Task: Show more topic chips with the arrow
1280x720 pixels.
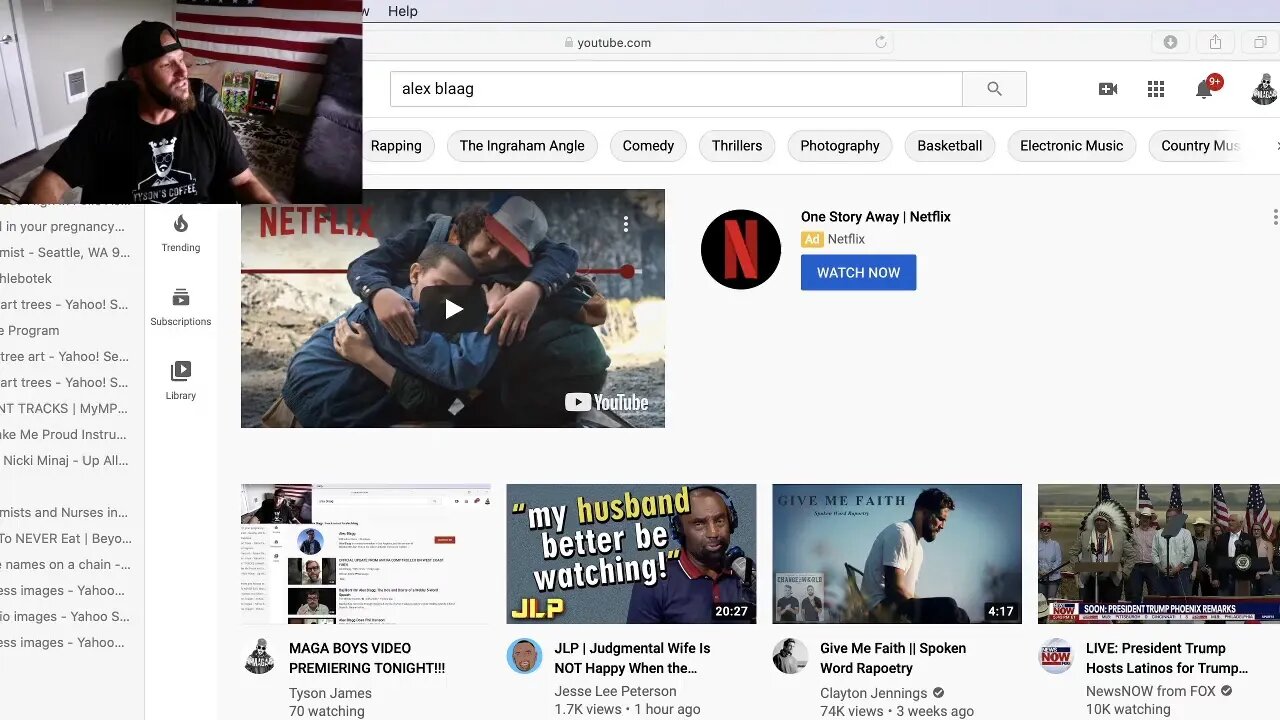Action: point(1277,146)
